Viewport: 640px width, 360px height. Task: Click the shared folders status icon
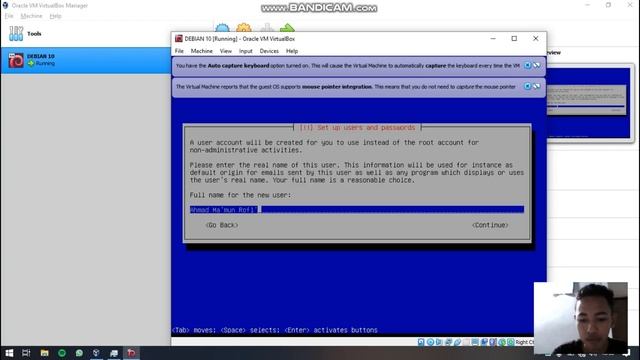point(467,342)
